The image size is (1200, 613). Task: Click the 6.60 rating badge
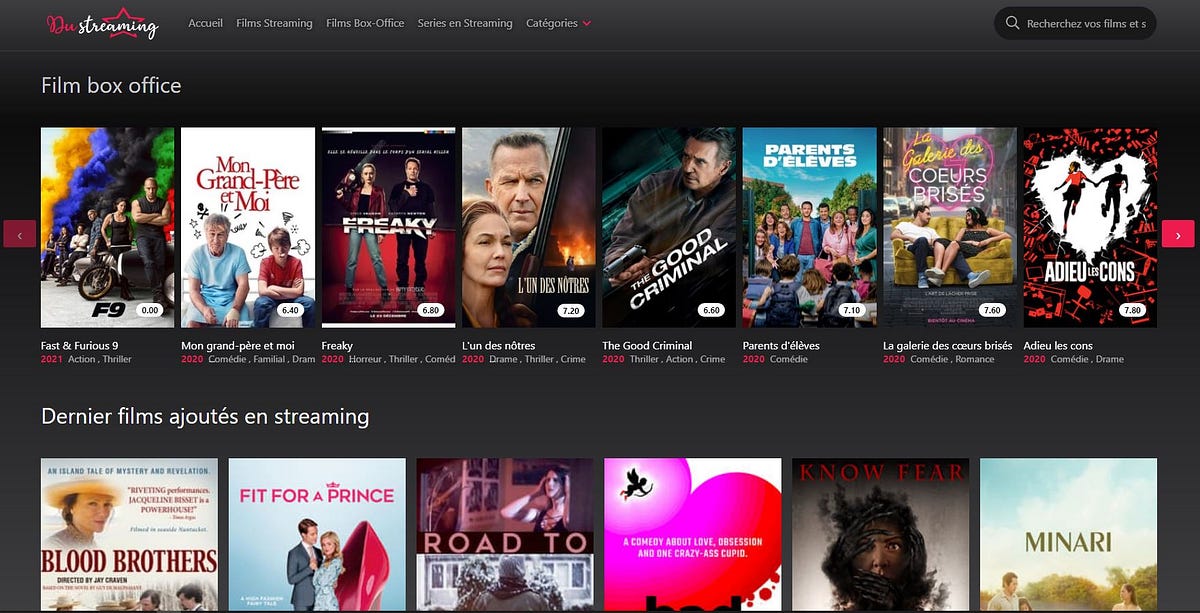(x=712, y=310)
